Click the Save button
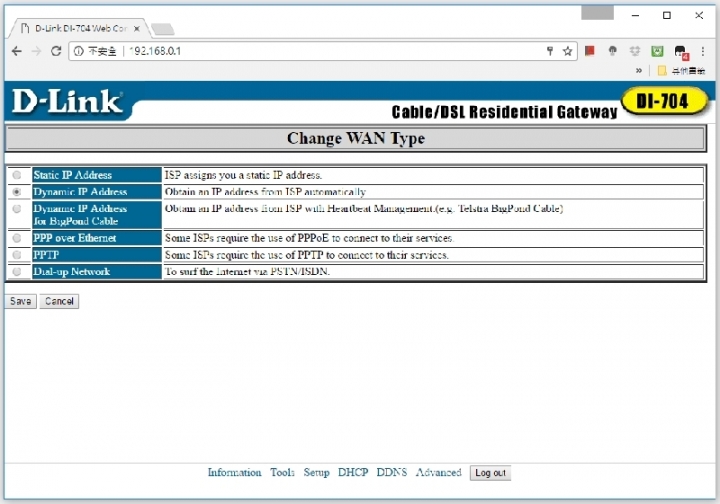Screen dimensions: 720x504 [x=21, y=301]
